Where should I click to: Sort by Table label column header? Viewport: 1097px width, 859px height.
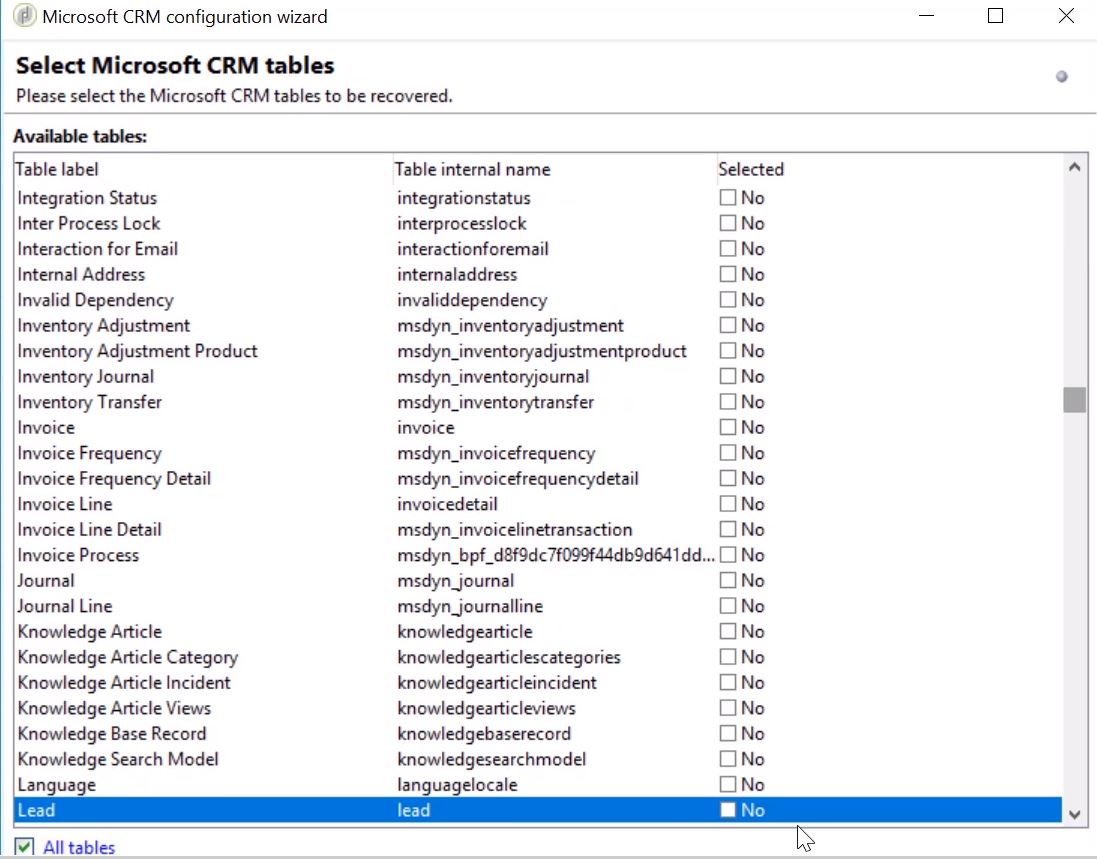(58, 169)
